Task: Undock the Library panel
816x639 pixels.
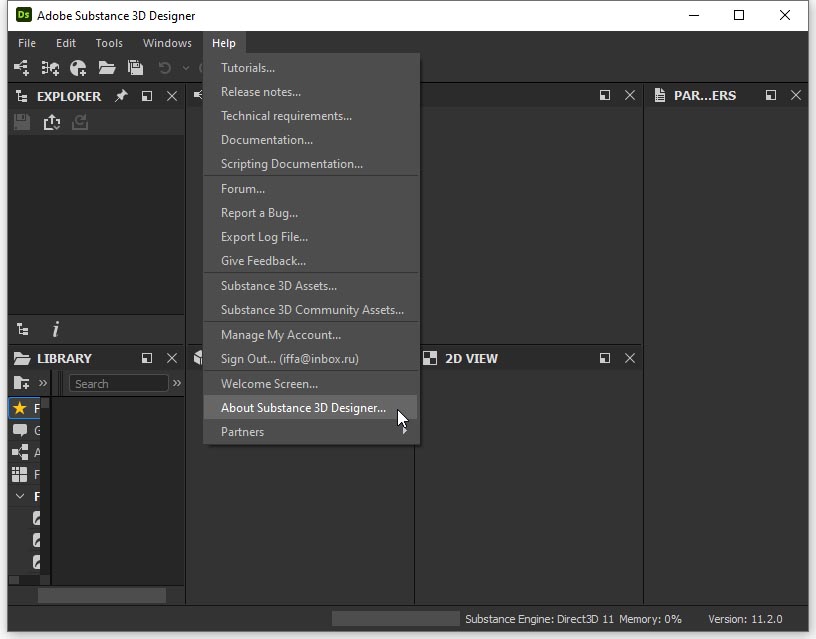Action: click(x=147, y=358)
